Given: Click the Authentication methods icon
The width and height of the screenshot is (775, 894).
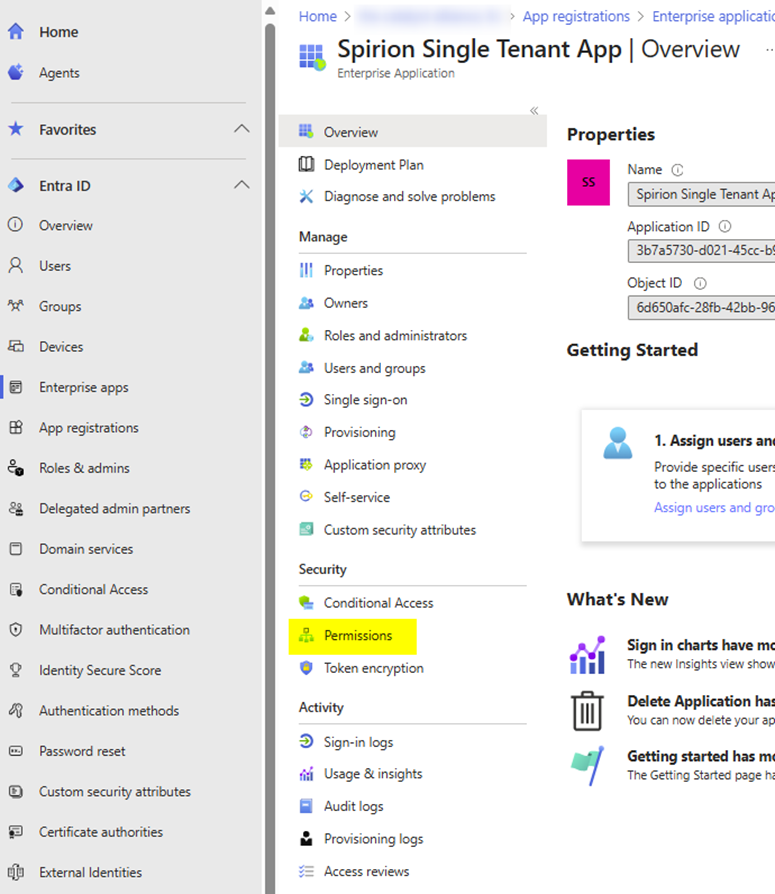Looking at the screenshot, I should click(x=16, y=710).
